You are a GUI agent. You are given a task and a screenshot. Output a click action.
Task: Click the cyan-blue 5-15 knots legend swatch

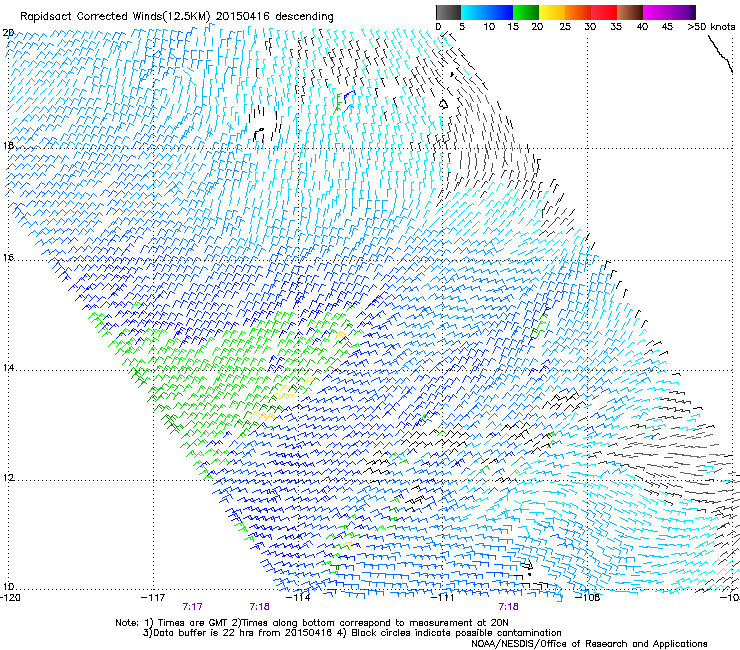487,12
